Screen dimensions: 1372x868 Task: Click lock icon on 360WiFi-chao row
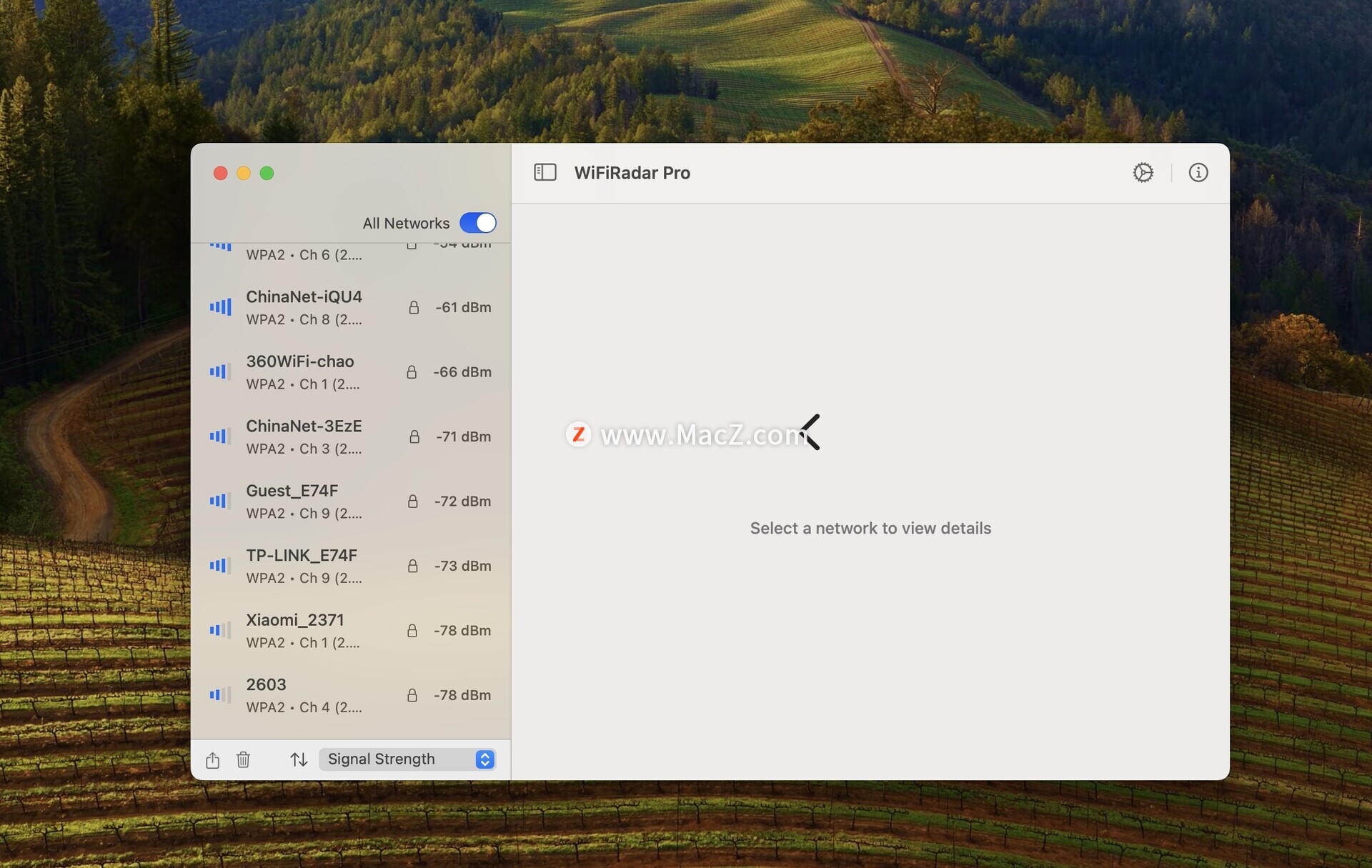point(412,371)
